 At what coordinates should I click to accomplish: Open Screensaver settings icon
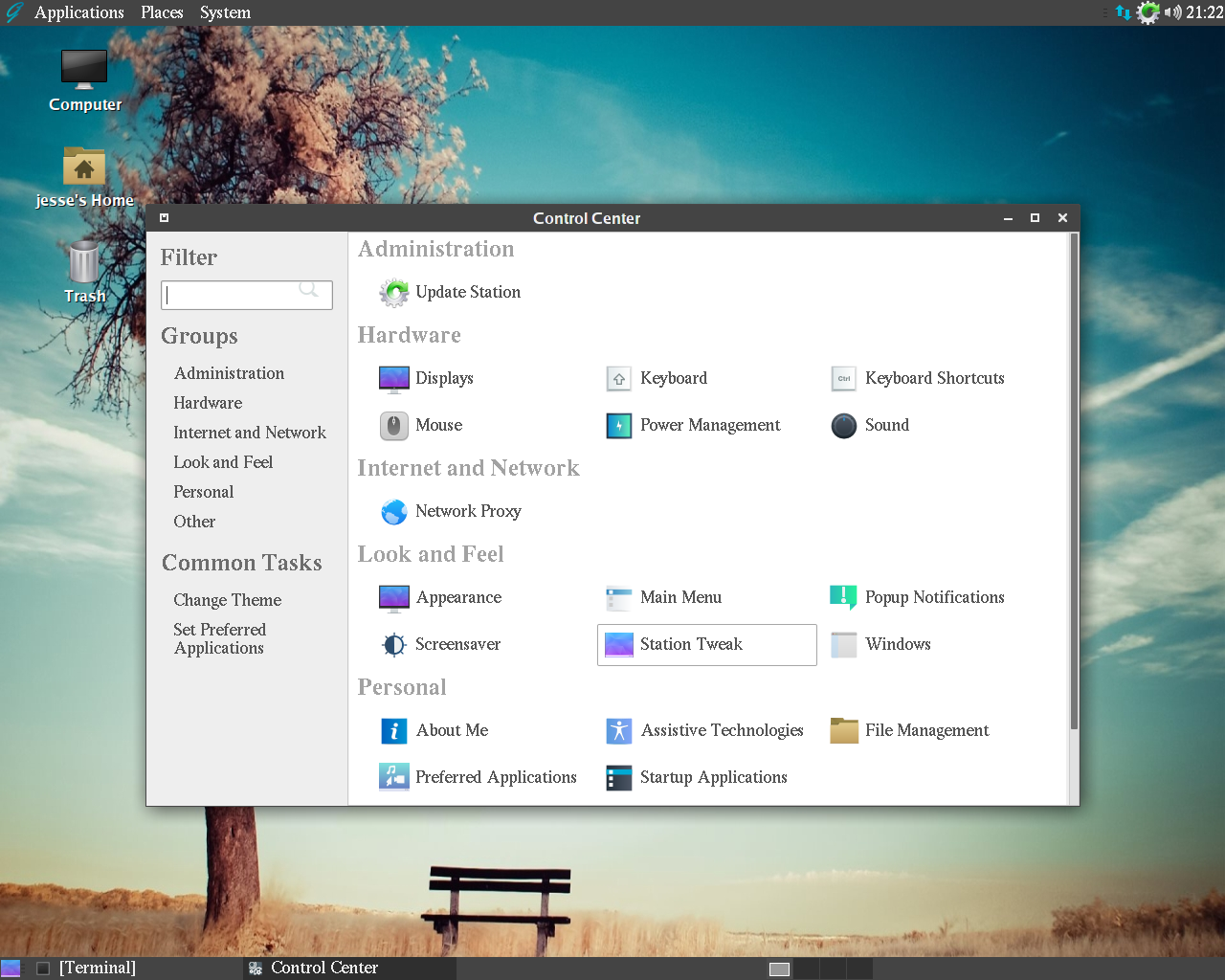(393, 644)
